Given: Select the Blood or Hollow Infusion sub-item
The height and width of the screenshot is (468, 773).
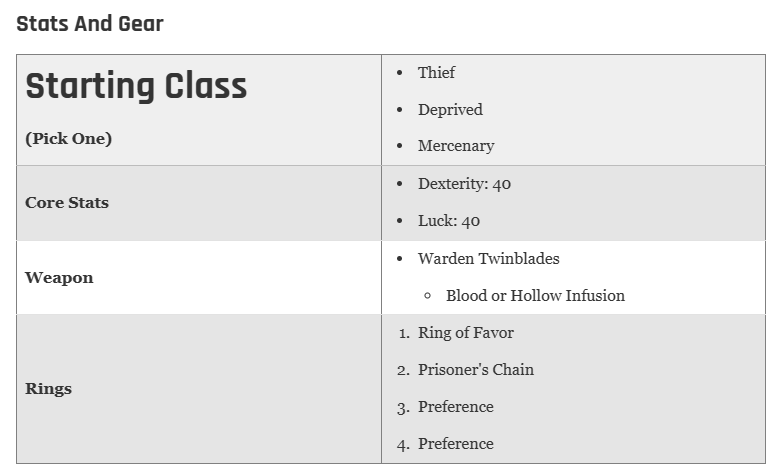Looking at the screenshot, I should [535, 295].
